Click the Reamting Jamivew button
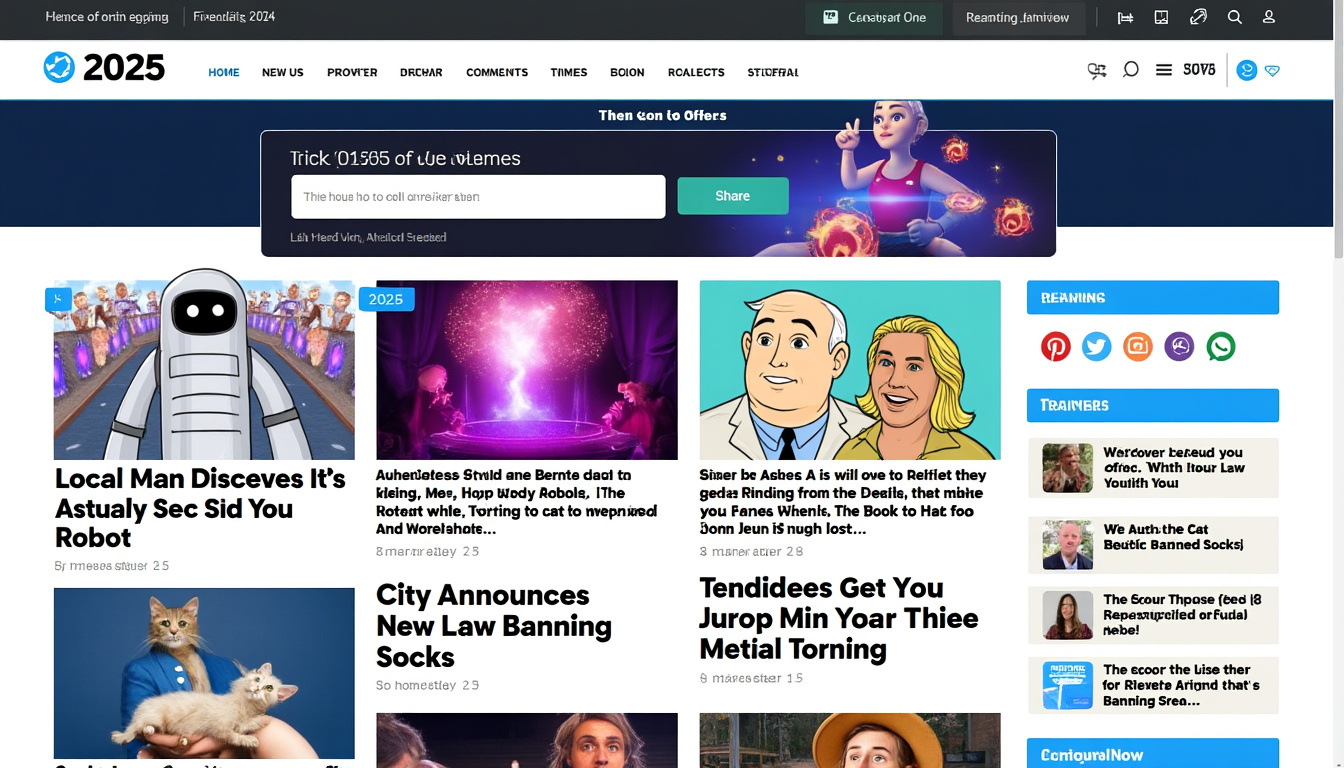This screenshot has width=1344, height=768. tap(1018, 18)
